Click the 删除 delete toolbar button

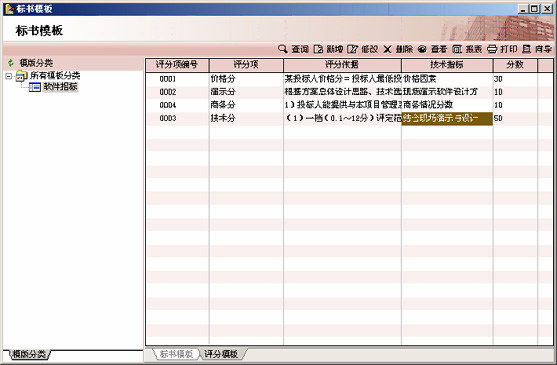pos(398,49)
